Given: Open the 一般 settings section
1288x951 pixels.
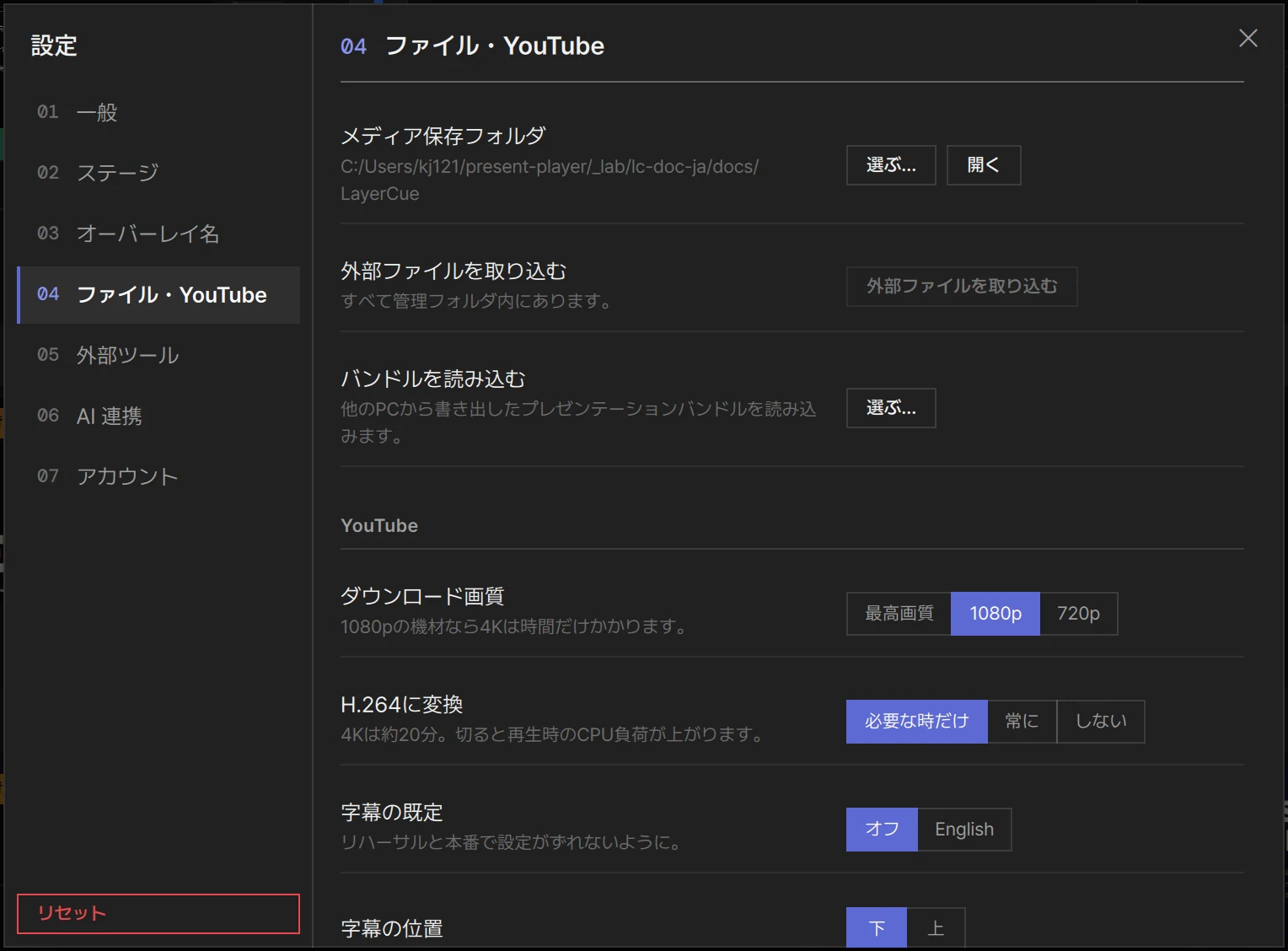Looking at the screenshot, I should [158, 112].
